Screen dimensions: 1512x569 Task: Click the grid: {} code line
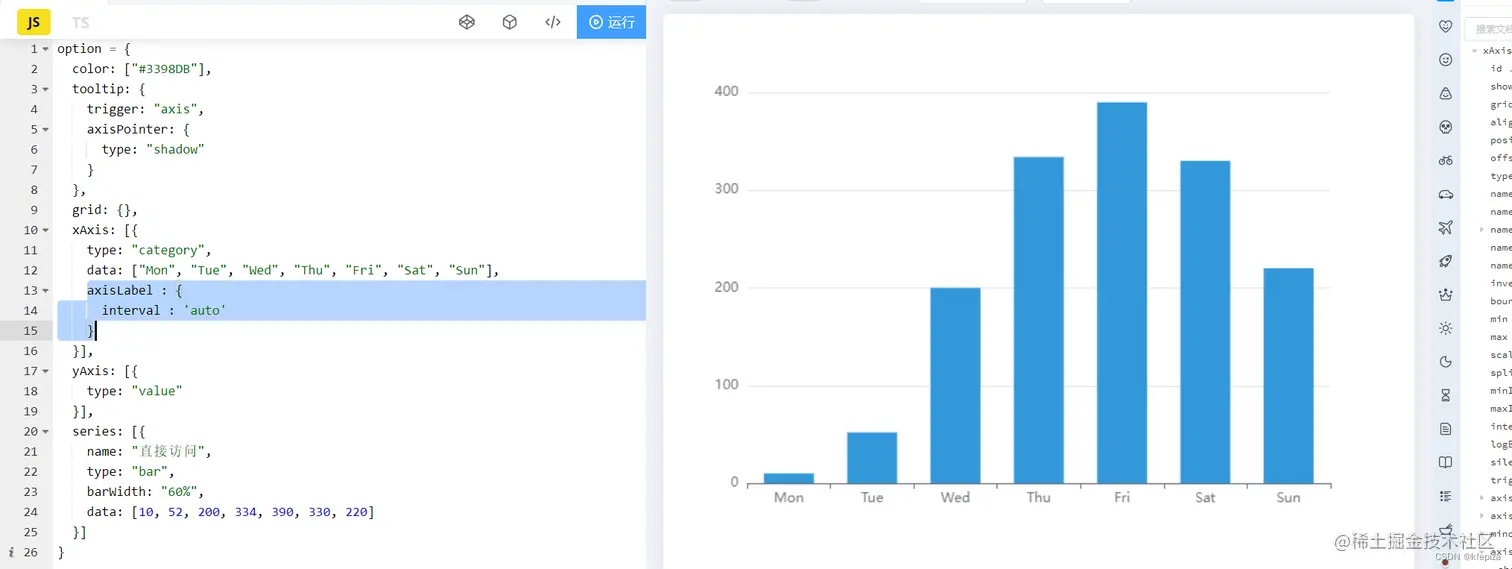[105, 210]
